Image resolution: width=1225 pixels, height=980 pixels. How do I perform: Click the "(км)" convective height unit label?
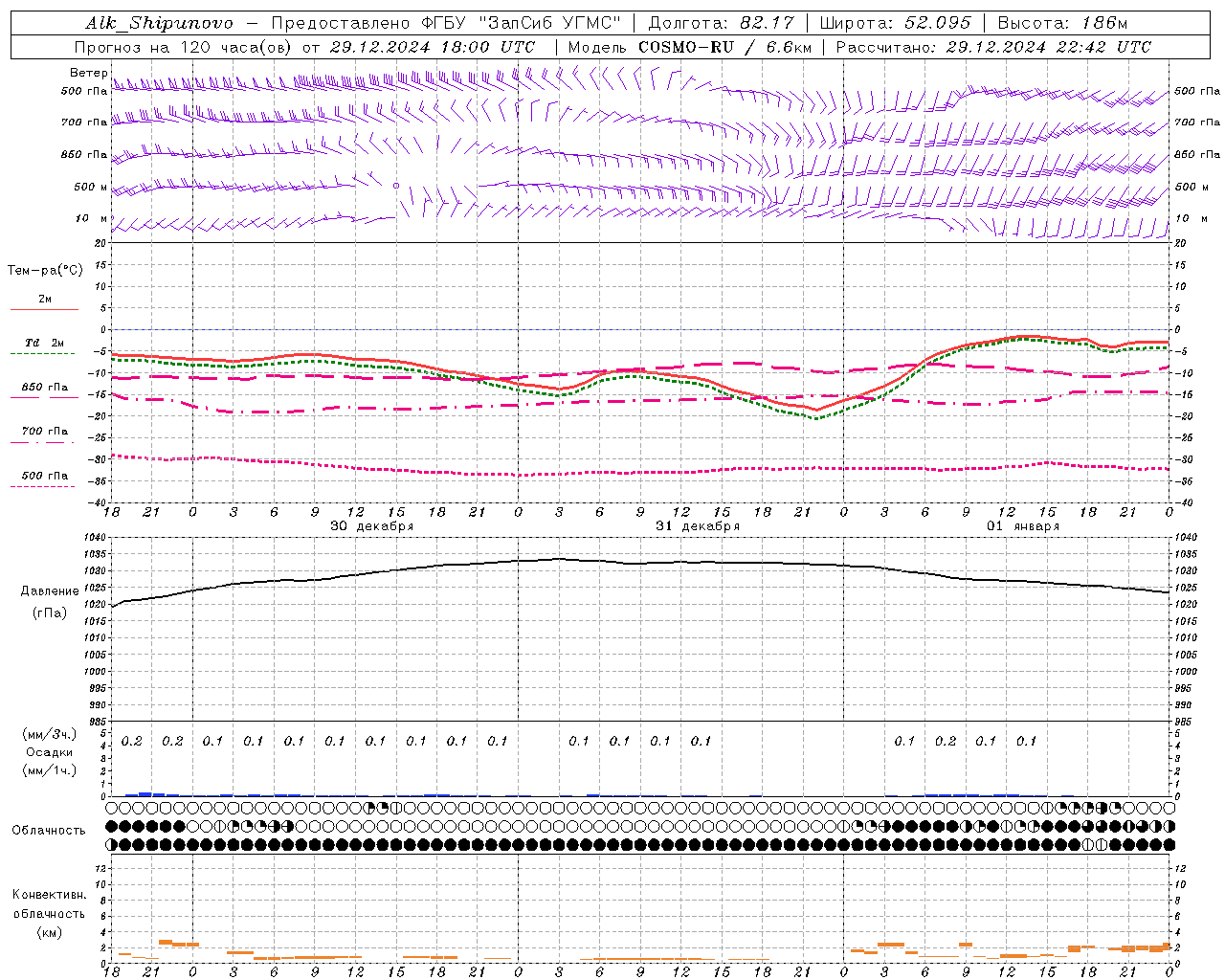pos(50,931)
